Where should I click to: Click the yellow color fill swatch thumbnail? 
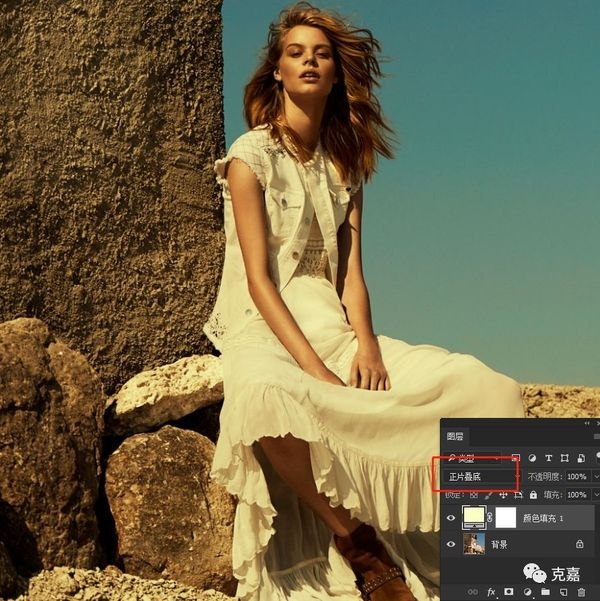point(474,517)
